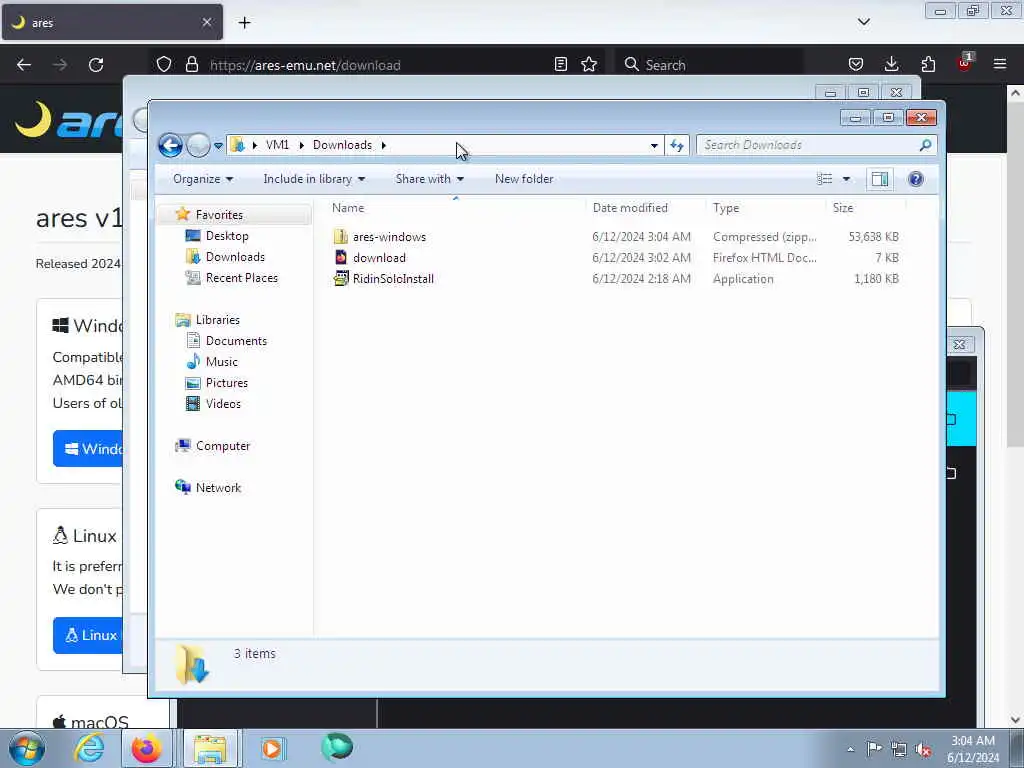Open a new Firefox tab
1024x768 pixels.
[244, 23]
